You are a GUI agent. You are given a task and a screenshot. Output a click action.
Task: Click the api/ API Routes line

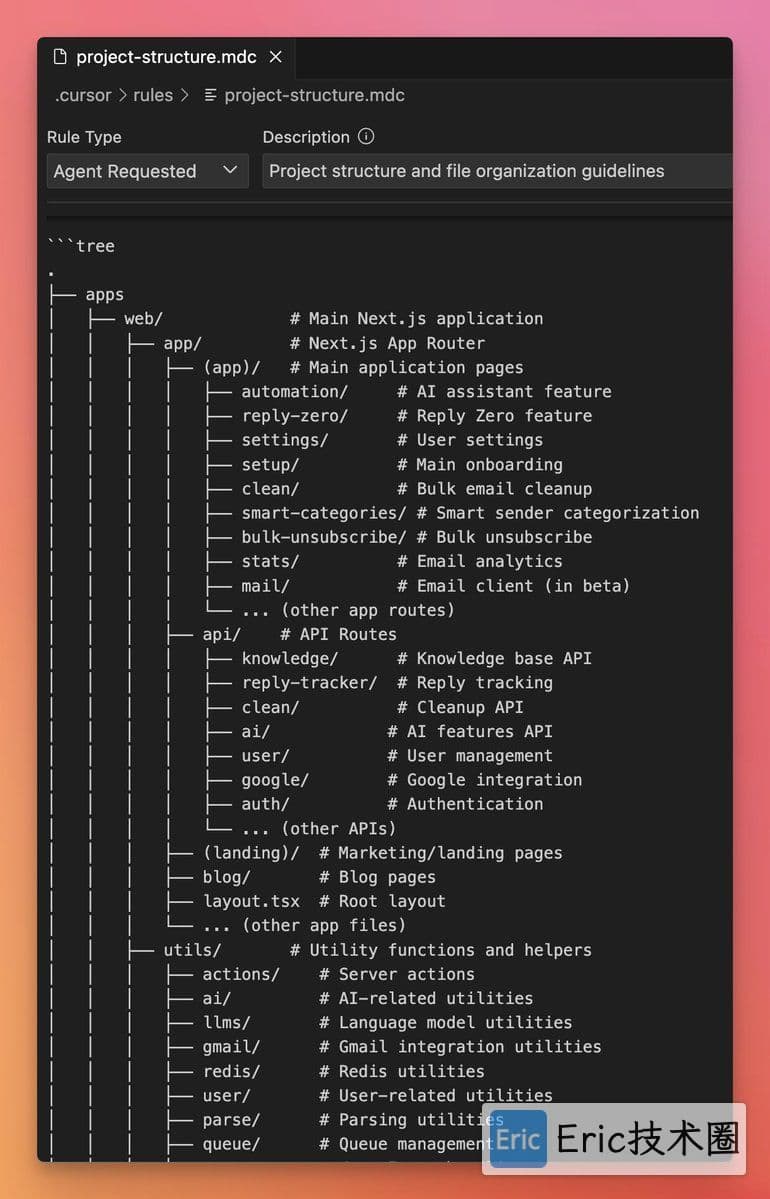(x=299, y=634)
